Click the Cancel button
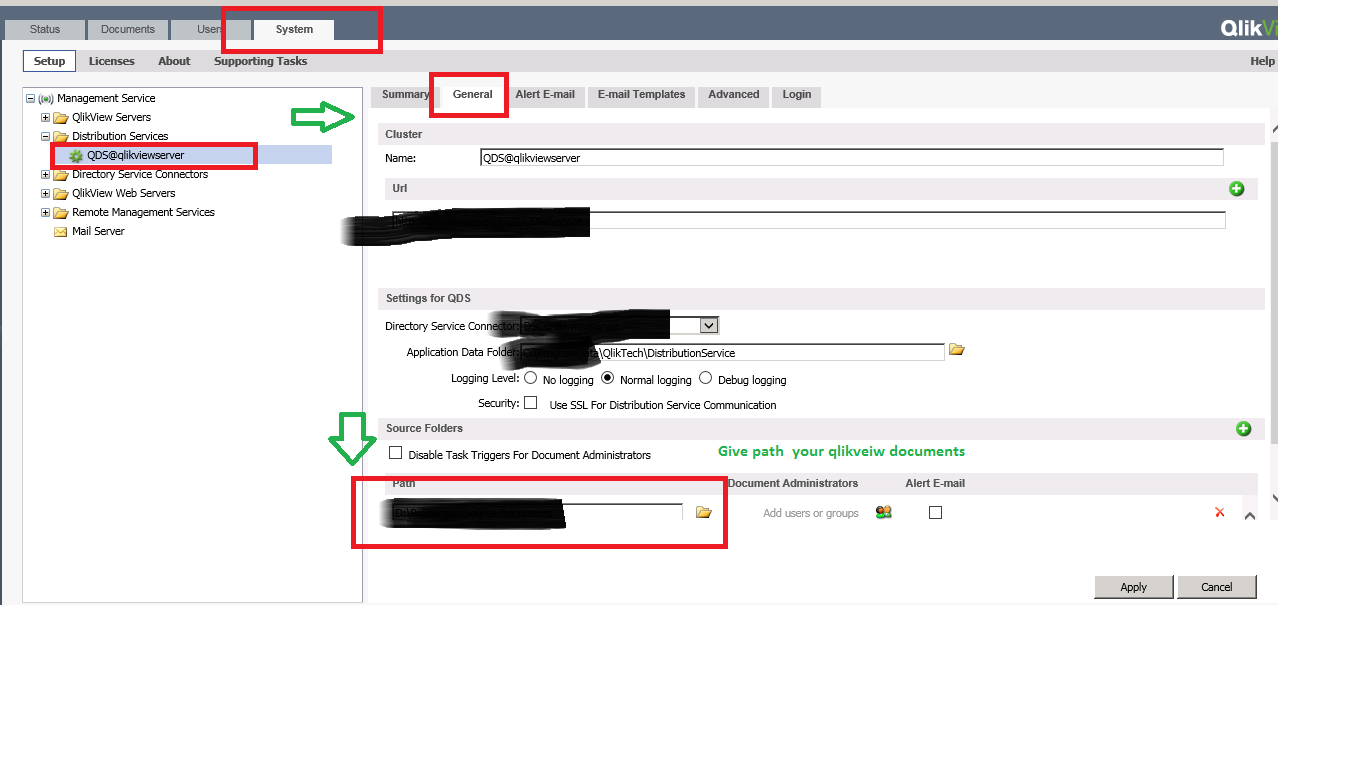The image size is (1364, 768). point(1217,587)
